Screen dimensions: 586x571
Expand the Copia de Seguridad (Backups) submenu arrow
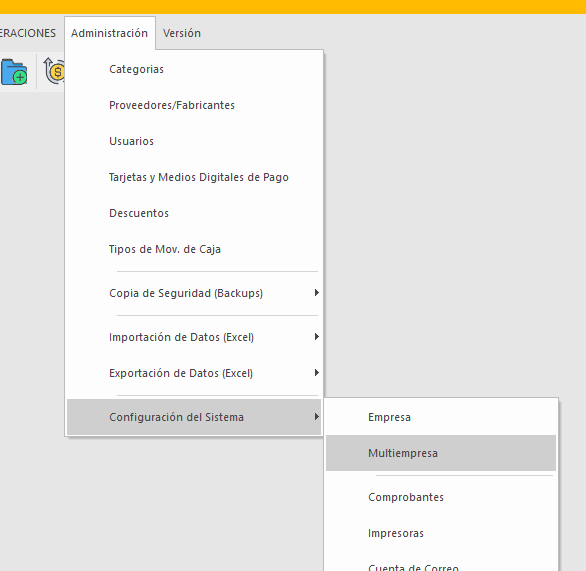click(317, 293)
